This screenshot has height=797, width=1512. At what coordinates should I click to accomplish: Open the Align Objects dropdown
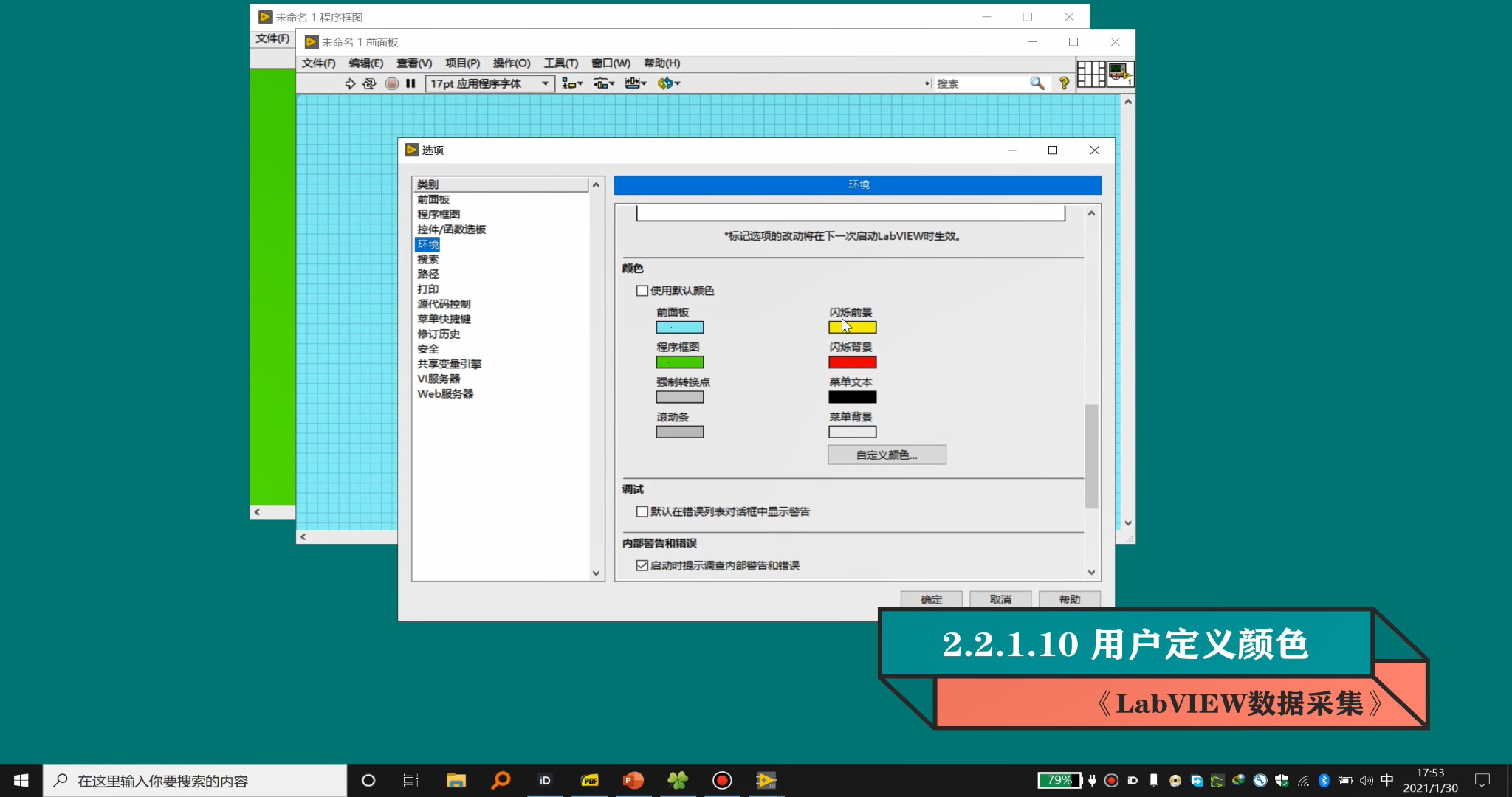[571, 83]
